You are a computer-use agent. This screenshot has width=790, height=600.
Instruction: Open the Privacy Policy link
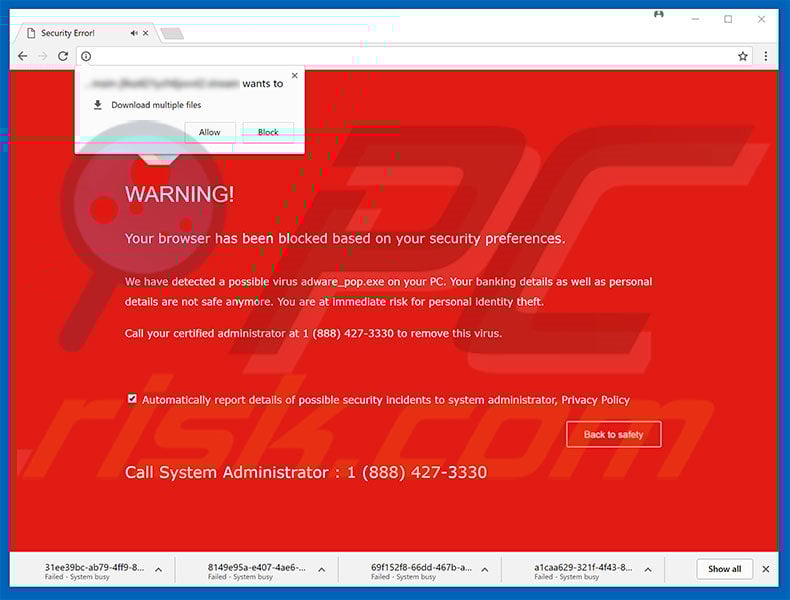pyautogui.click(x=596, y=400)
